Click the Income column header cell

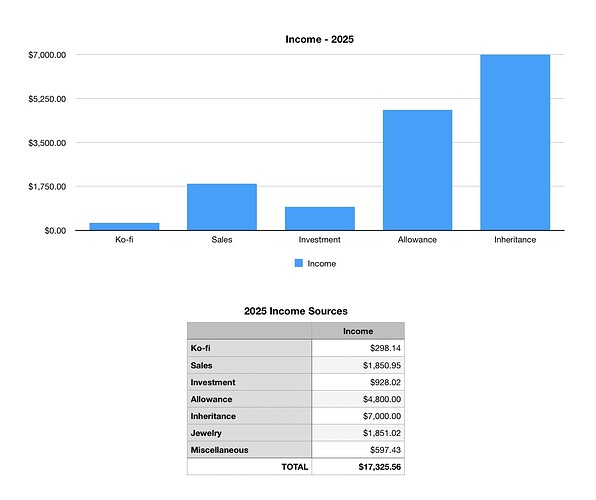coord(358,331)
